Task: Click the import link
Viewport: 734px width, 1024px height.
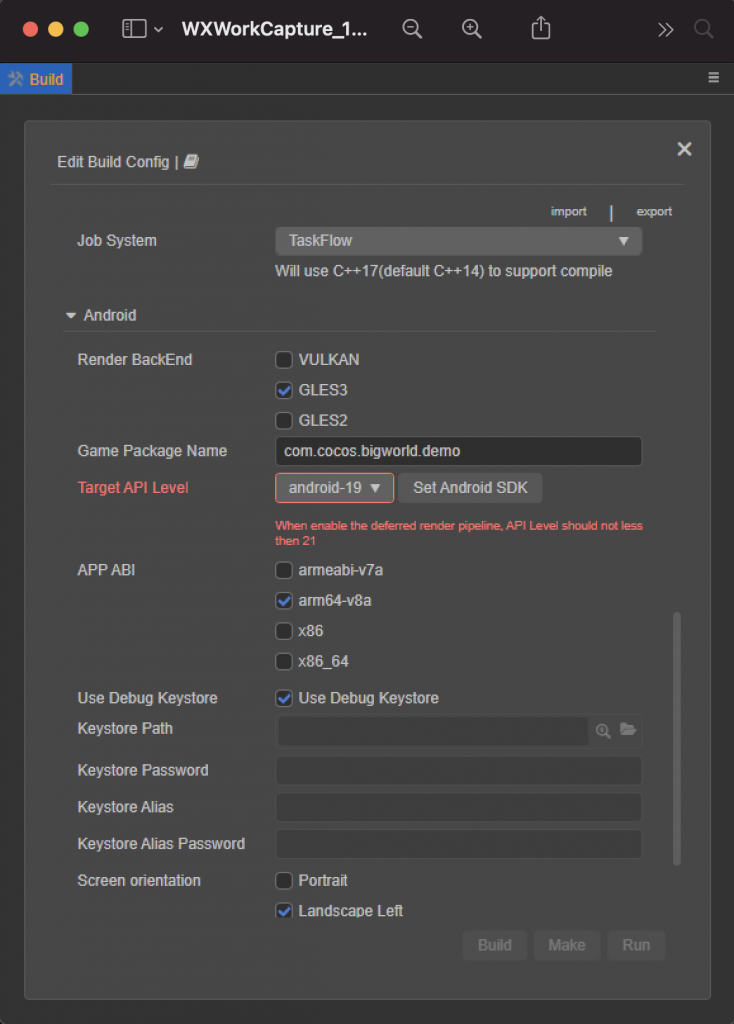Action: pos(568,211)
